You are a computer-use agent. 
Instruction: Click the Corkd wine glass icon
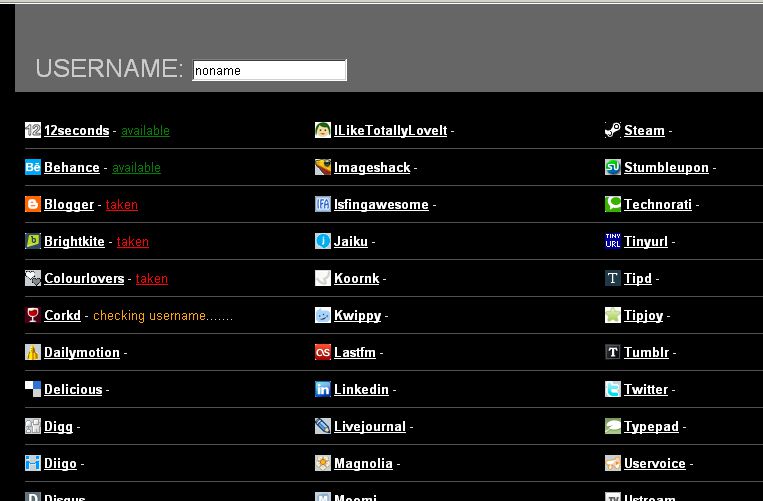coord(33,315)
